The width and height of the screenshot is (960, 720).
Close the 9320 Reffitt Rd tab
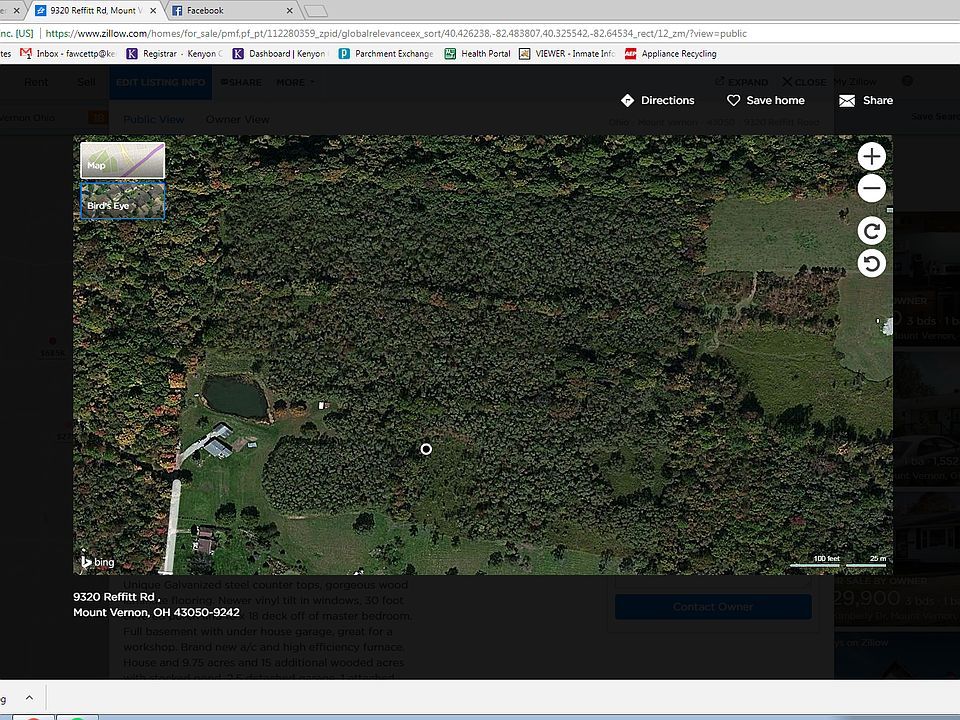click(x=153, y=10)
